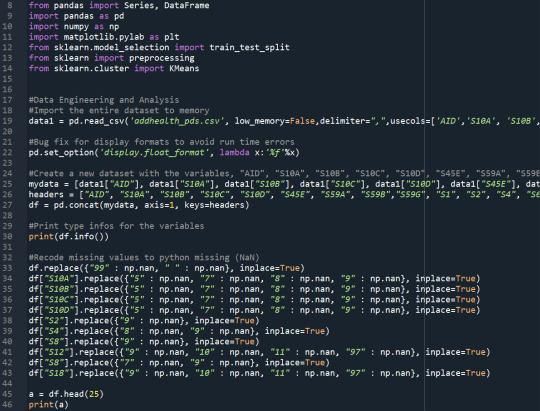Click 'df["S2"]' on line 38
540x411 pixels.
point(49,320)
